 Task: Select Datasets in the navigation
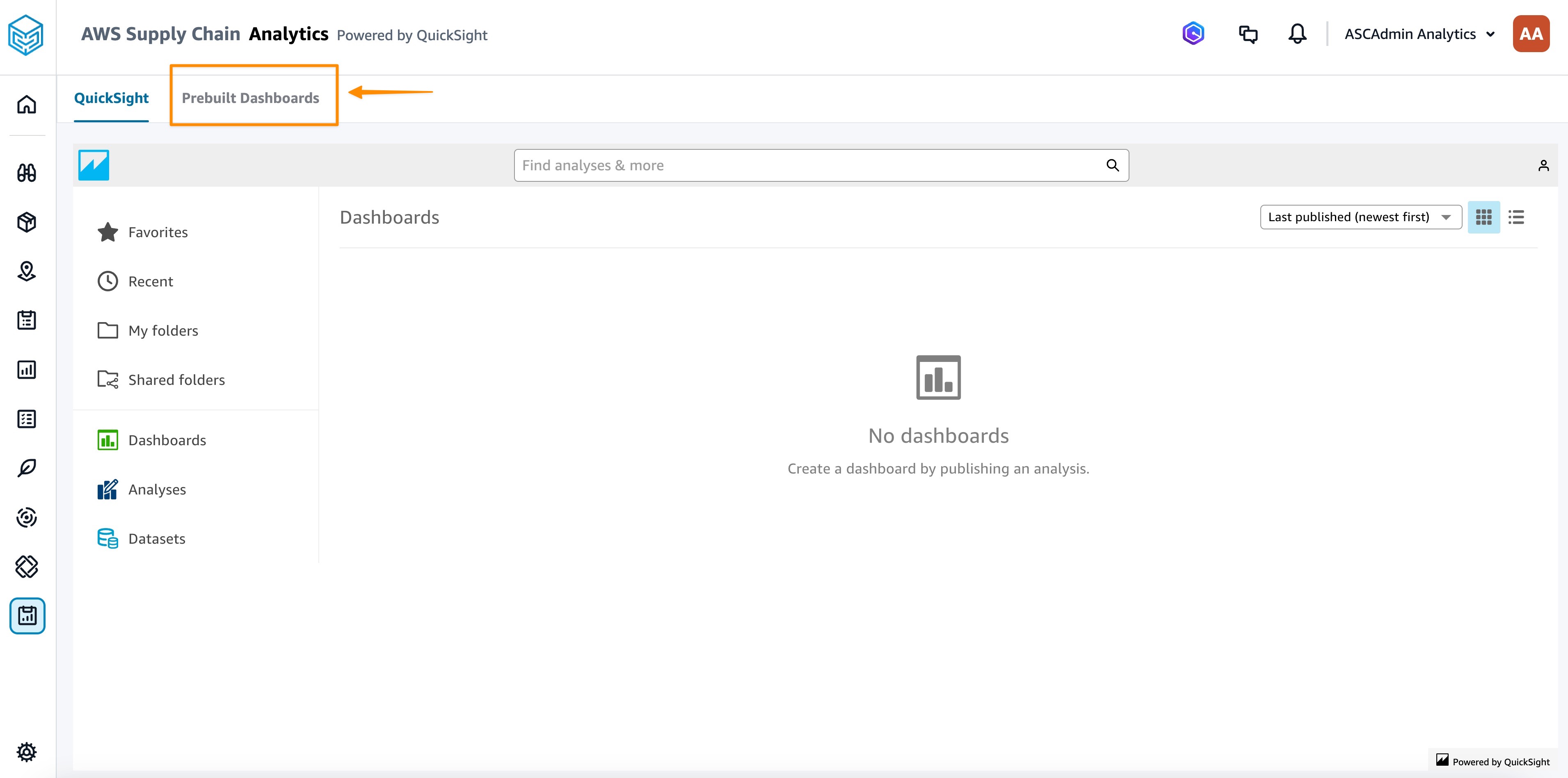[x=141, y=539]
